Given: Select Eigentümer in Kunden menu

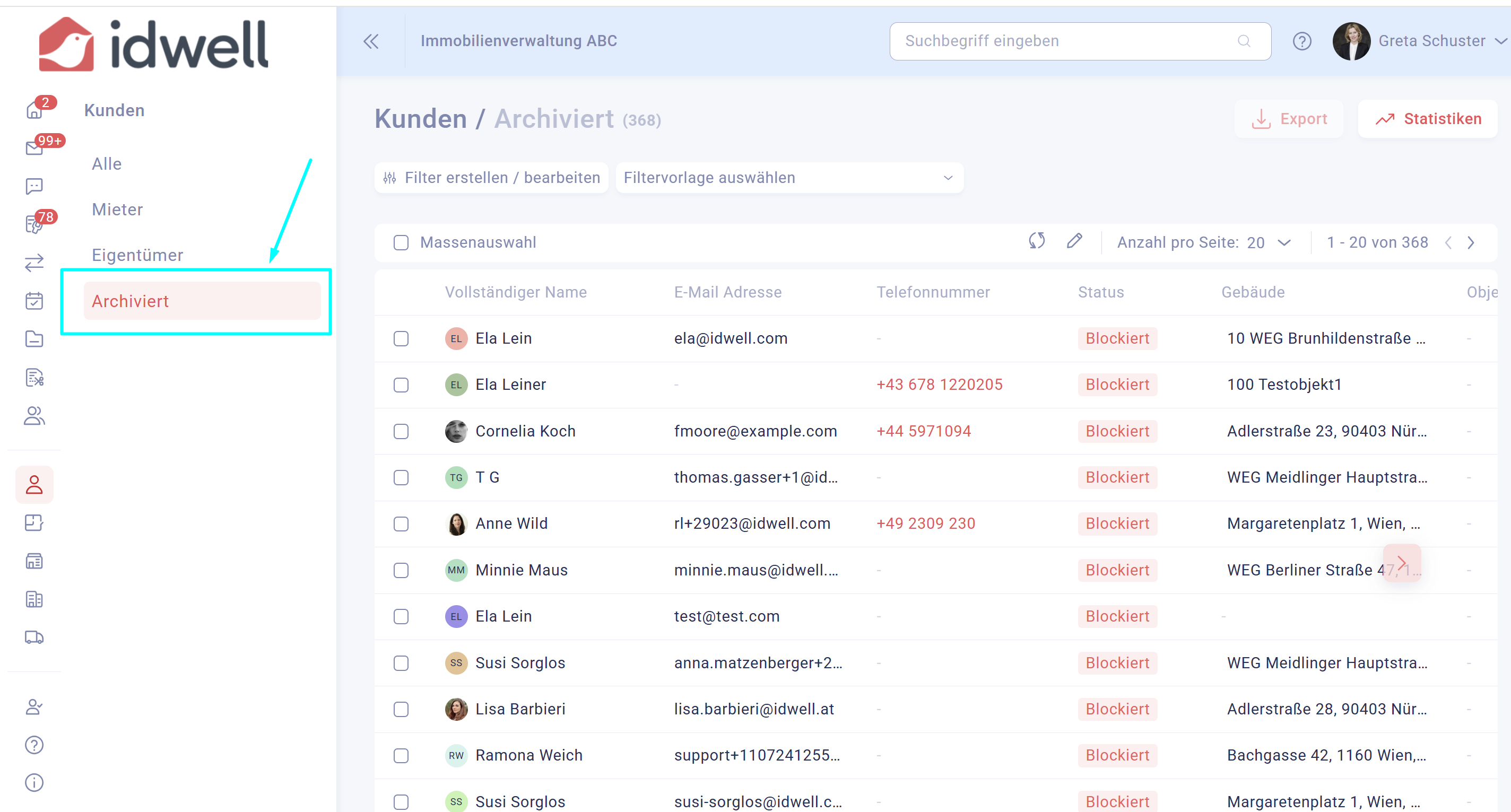Looking at the screenshot, I should (x=137, y=255).
